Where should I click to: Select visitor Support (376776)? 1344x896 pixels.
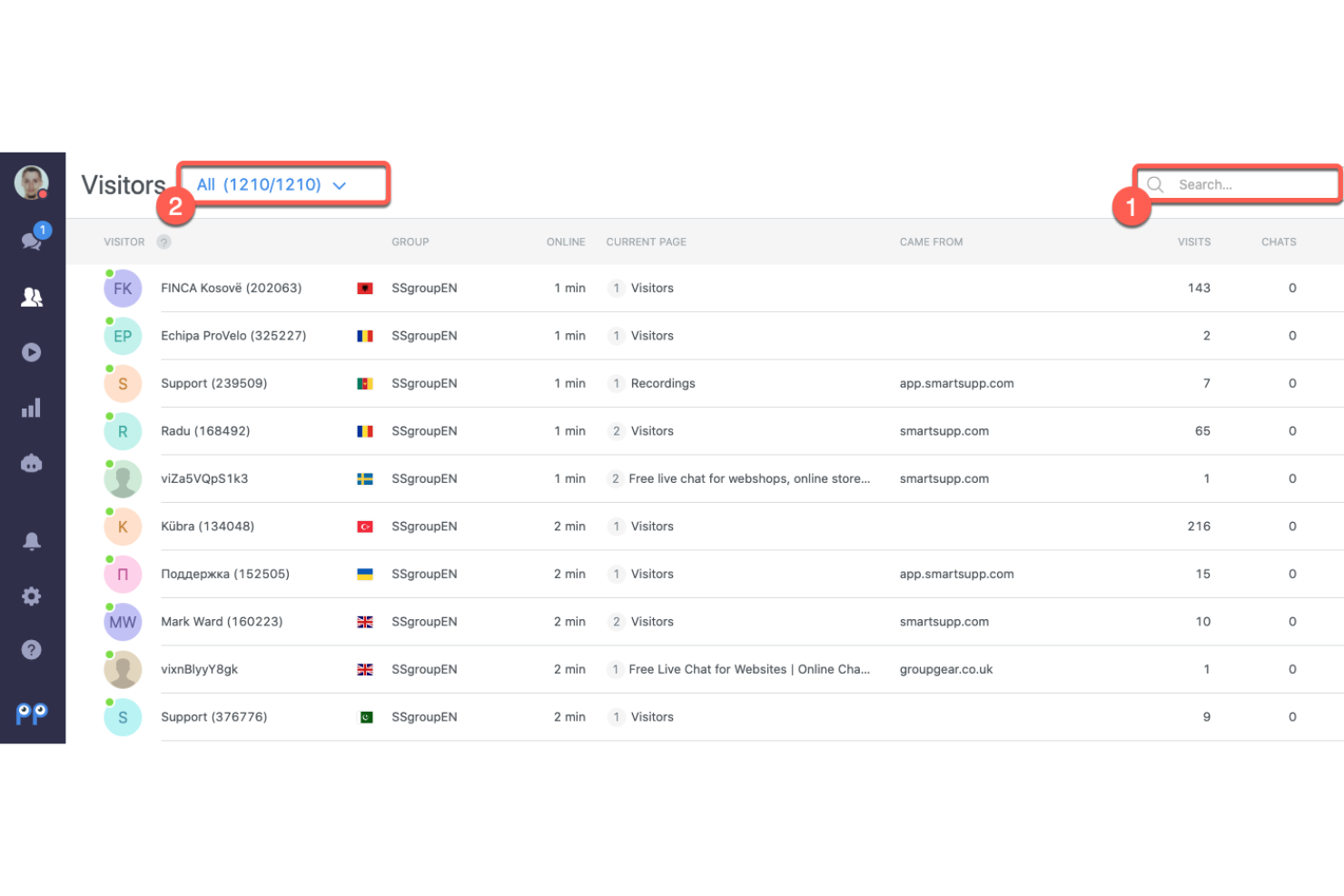pos(214,717)
